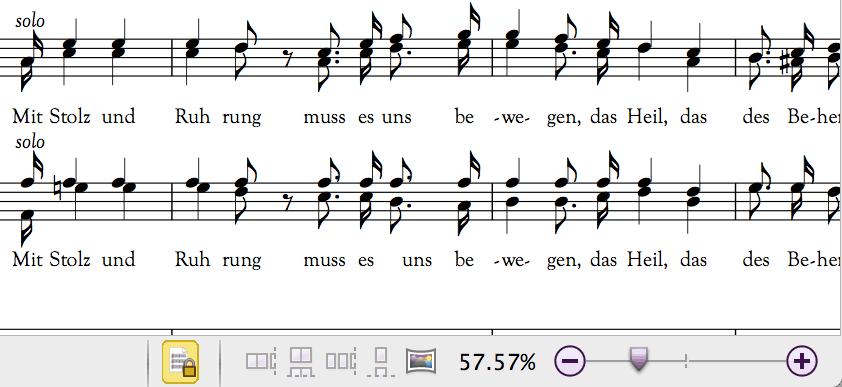Select lyric 'Stolz' under the top staff
Screen dimensions: 842x387
tap(70, 116)
